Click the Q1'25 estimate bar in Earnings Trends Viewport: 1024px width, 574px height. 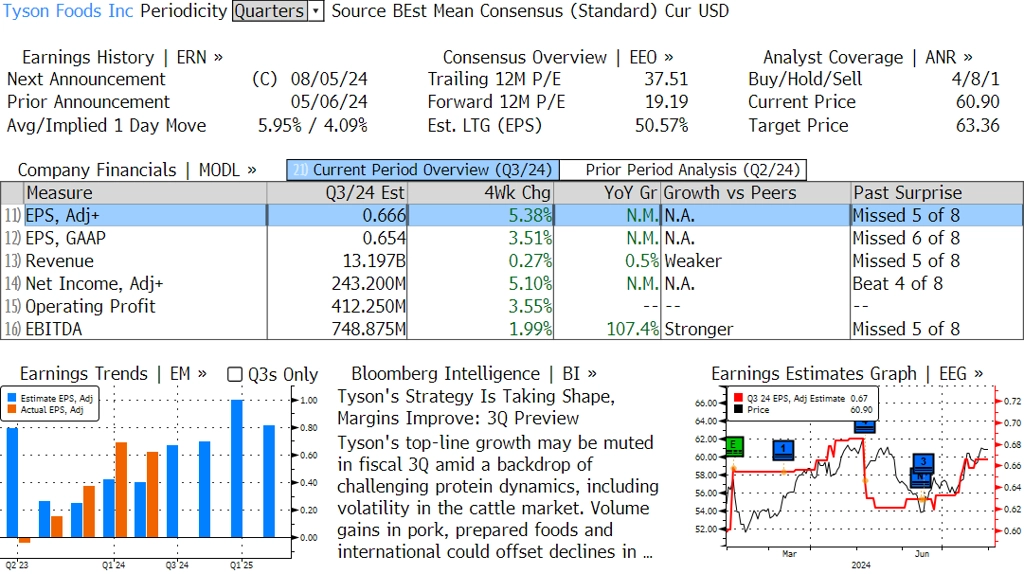coord(236,469)
